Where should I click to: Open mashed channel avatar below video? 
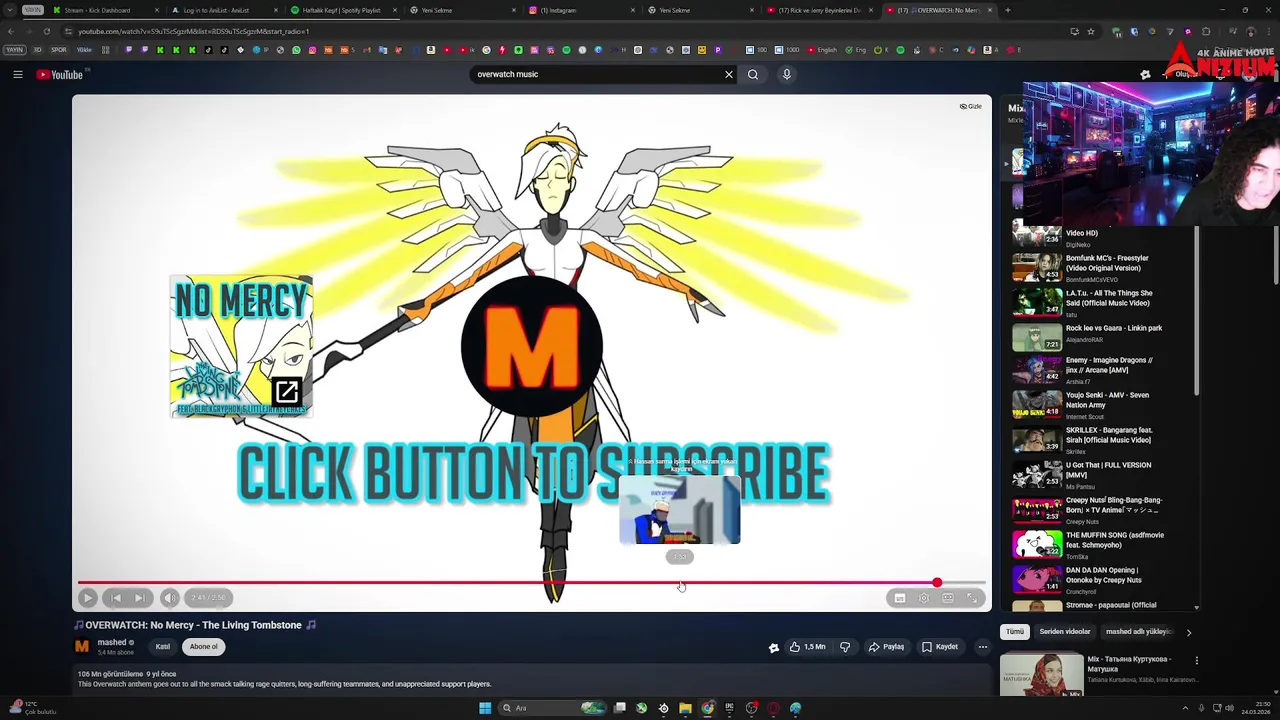click(x=82, y=646)
